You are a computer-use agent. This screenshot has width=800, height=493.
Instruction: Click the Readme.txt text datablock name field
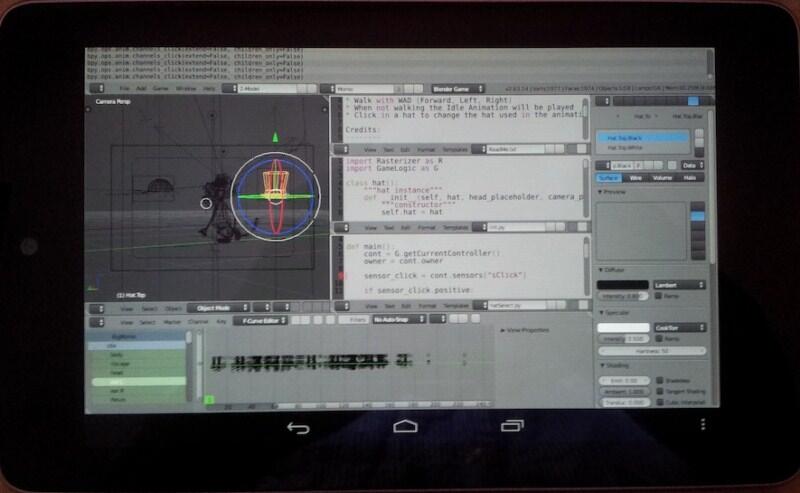(514, 149)
